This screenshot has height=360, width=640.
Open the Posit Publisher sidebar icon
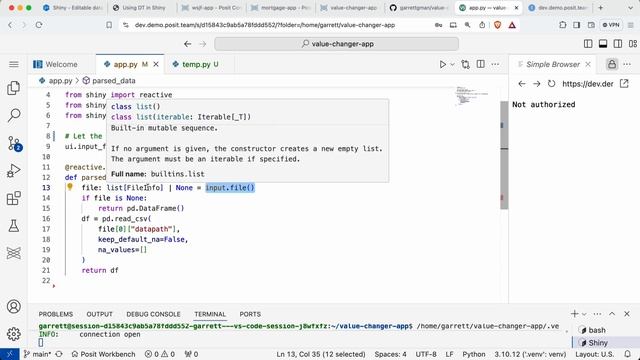(x=13, y=253)
